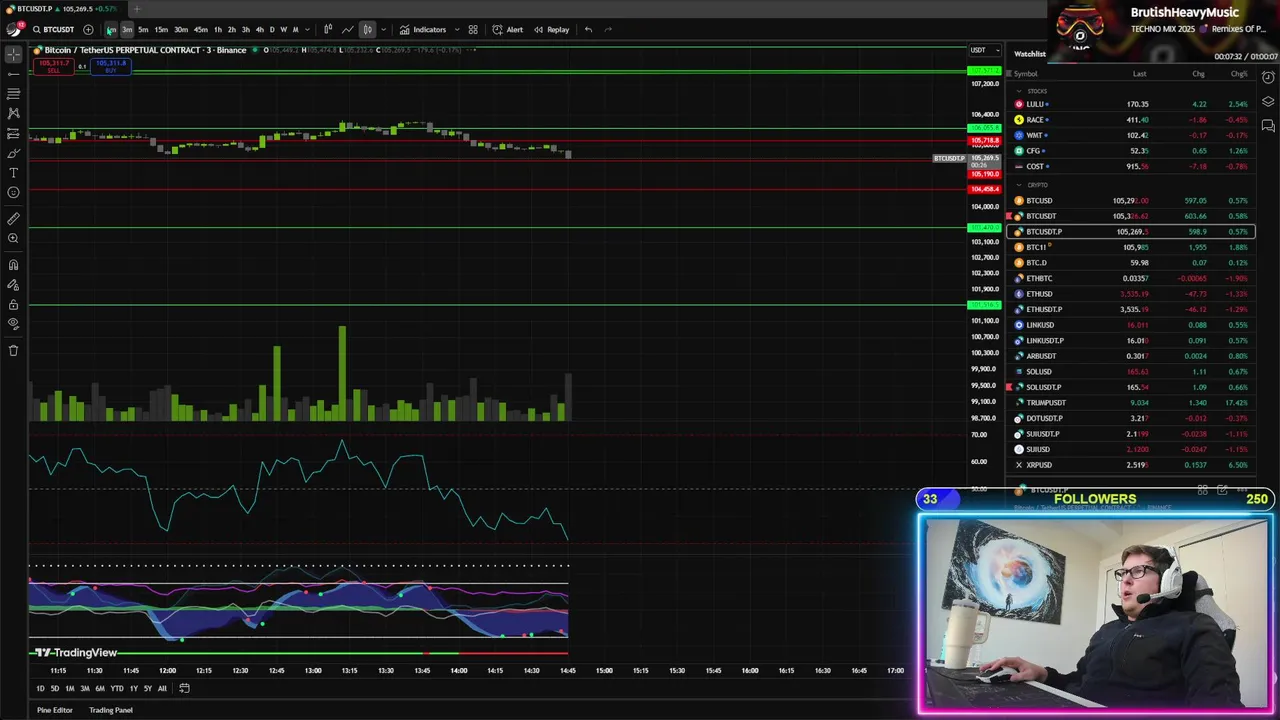Select the brush drawing tool

coord(13,153)
